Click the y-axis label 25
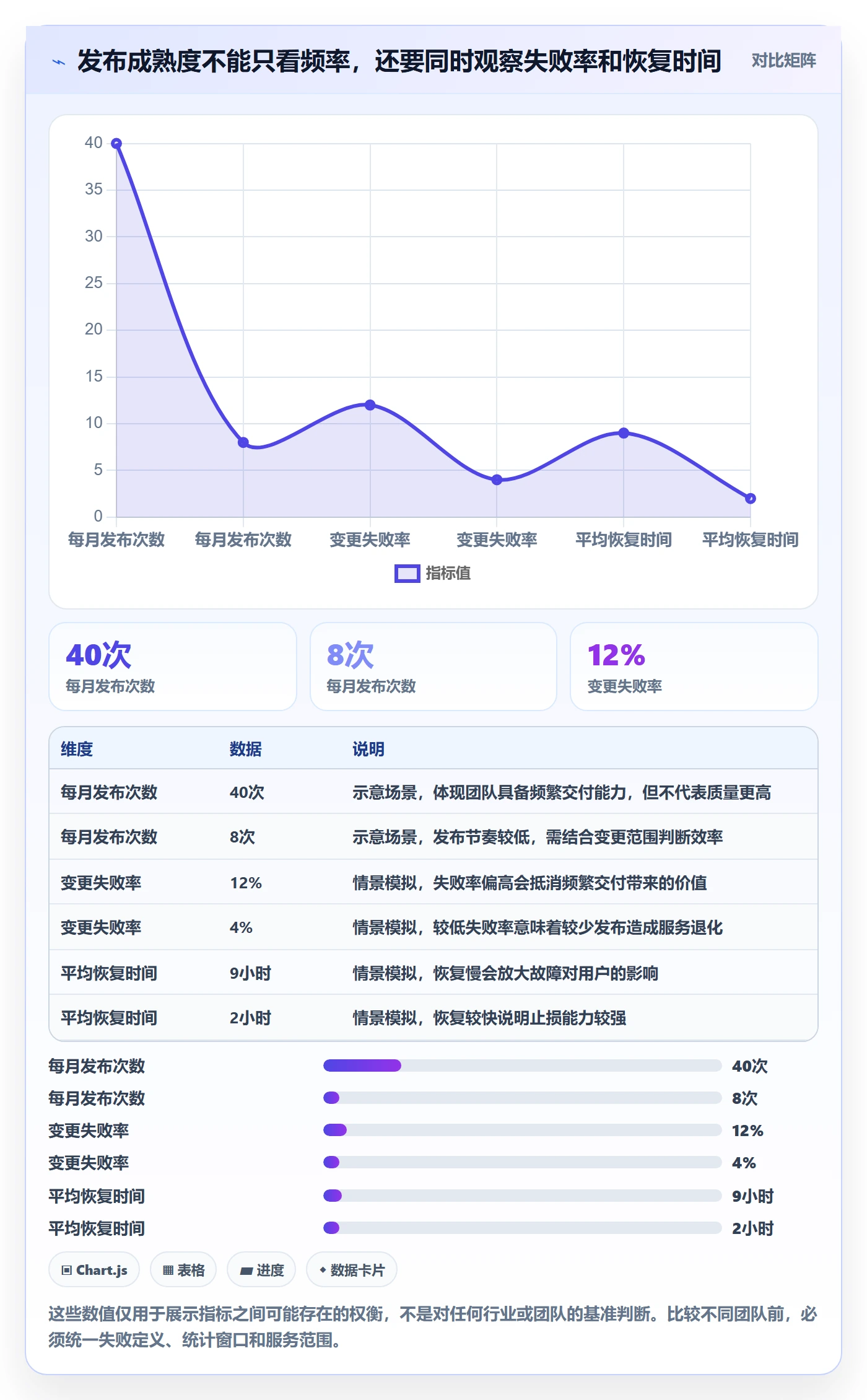This screenshot has height=1400, width=867. pyautogui.click(x=94, y=282)
